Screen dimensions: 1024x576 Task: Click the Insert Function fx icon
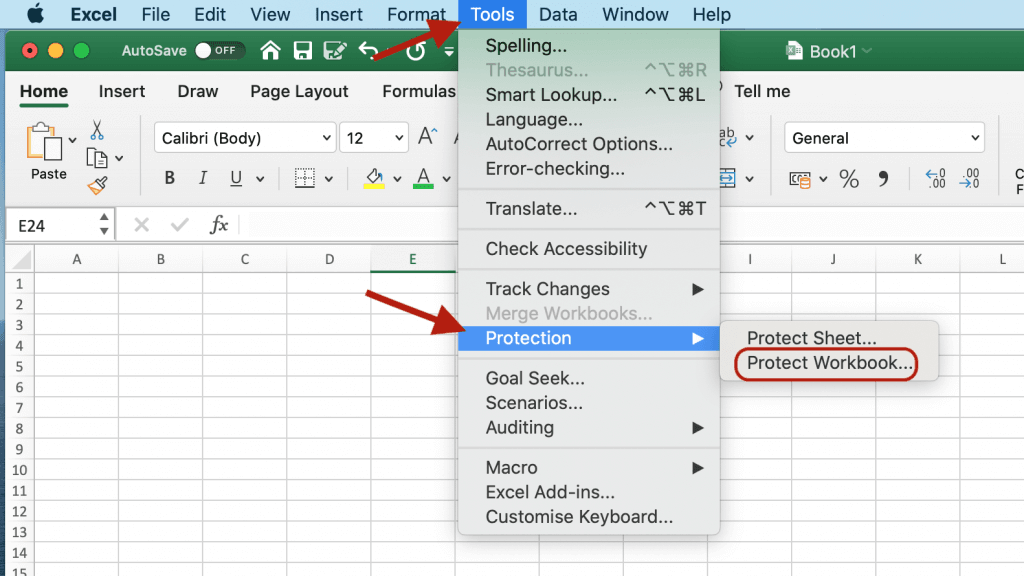[x=219, y=226]
